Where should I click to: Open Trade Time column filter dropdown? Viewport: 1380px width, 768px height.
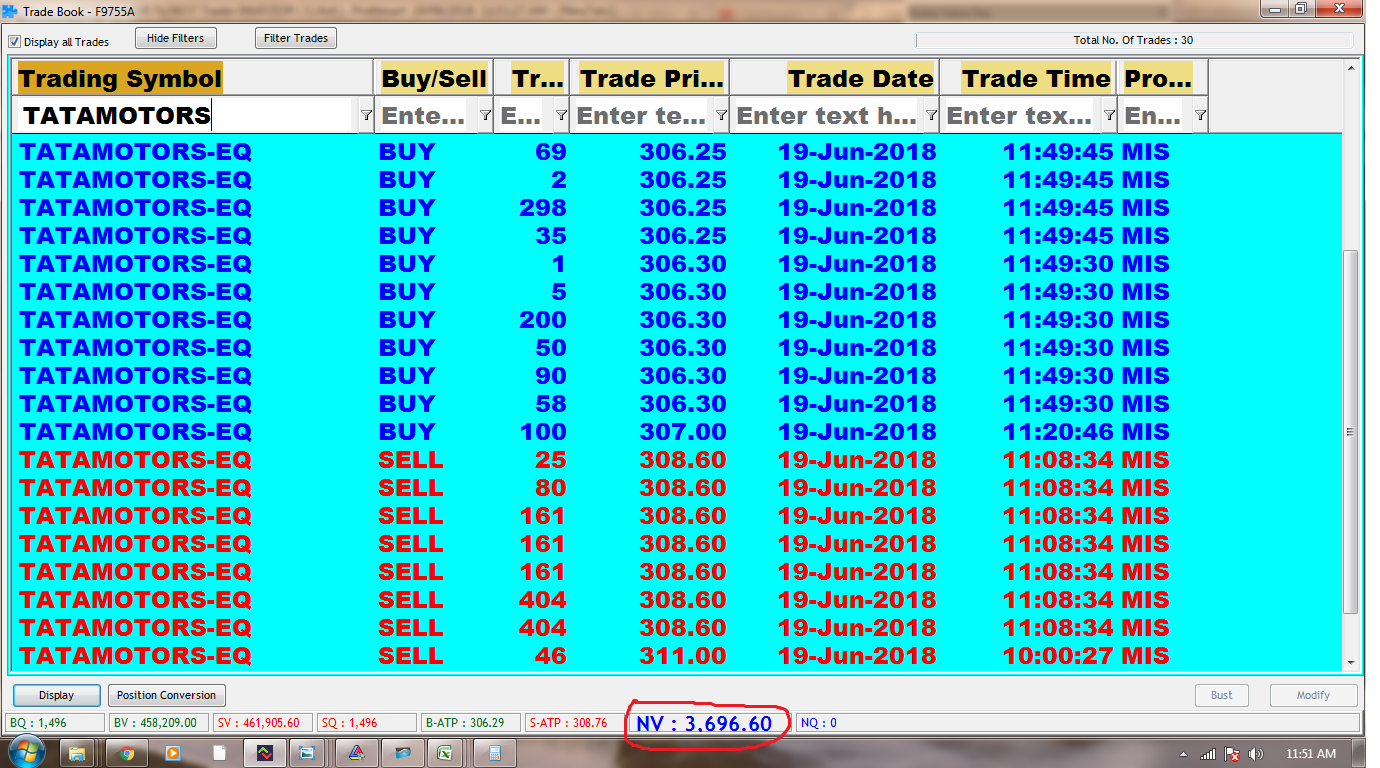[x=1109, y=116]
